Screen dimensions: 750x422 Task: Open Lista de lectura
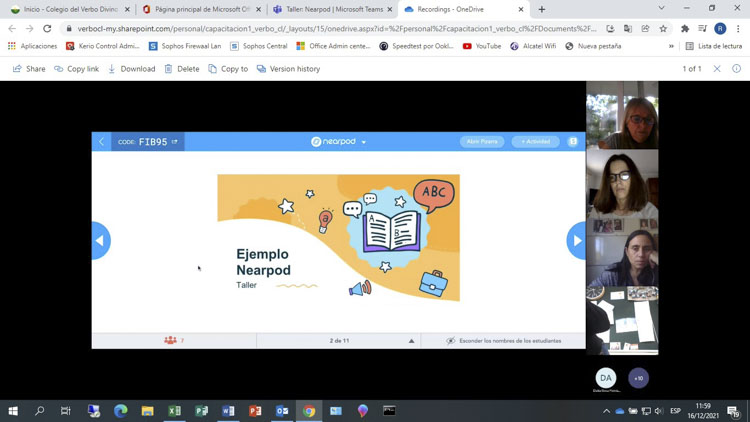tap(714, 46)
